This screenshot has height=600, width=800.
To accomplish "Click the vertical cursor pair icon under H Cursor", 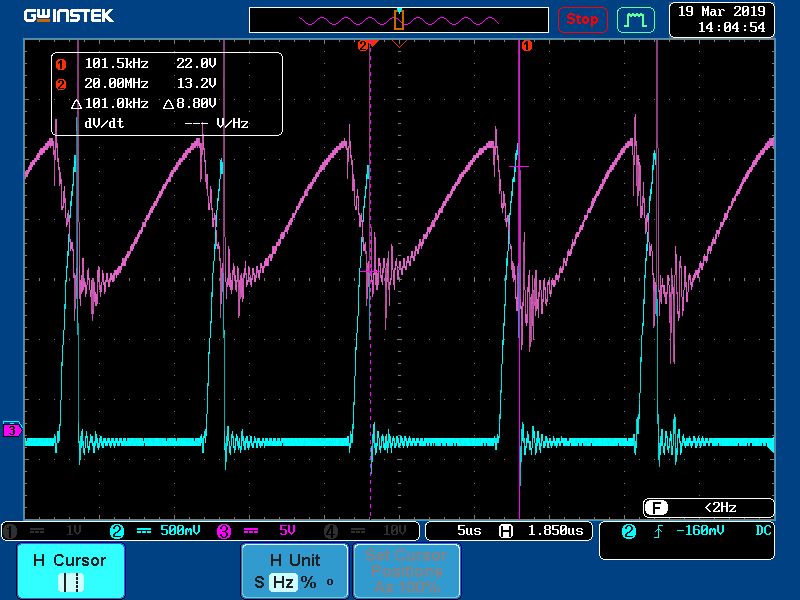I will 71,582.
